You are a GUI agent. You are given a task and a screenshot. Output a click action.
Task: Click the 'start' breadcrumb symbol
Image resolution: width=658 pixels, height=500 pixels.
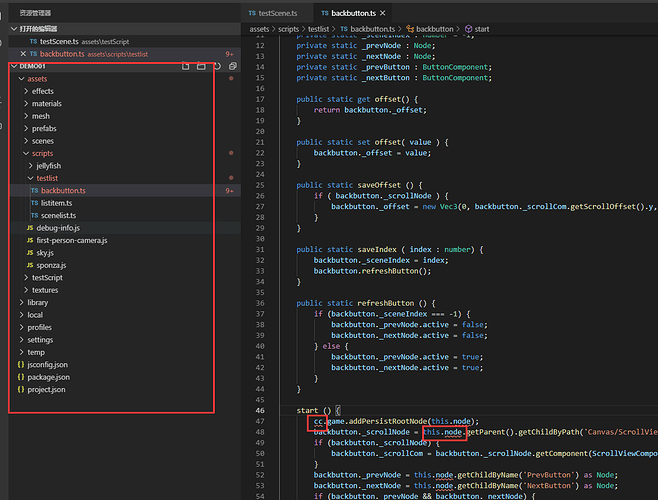(482, 30)
